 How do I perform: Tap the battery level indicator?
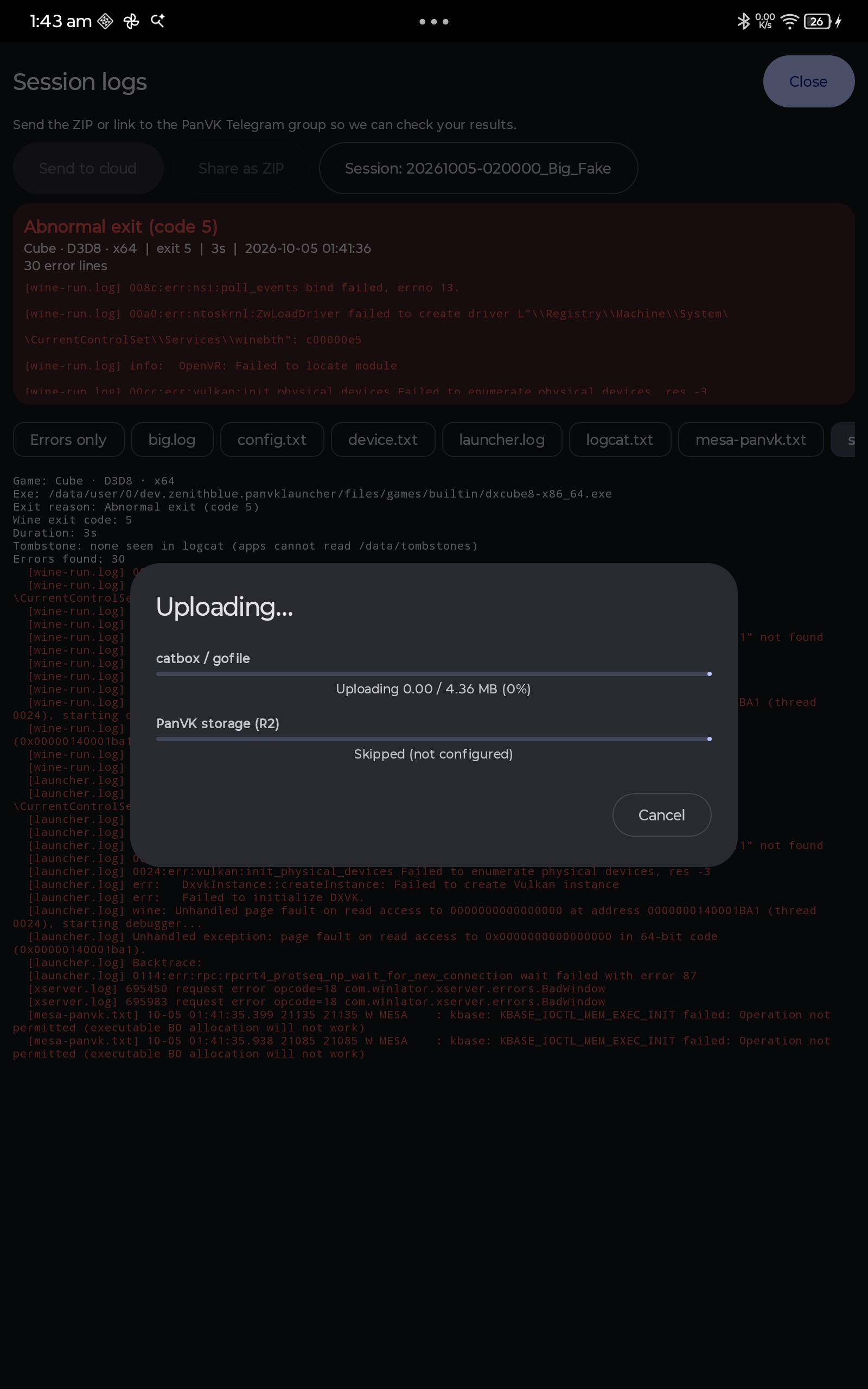(818, 21)
